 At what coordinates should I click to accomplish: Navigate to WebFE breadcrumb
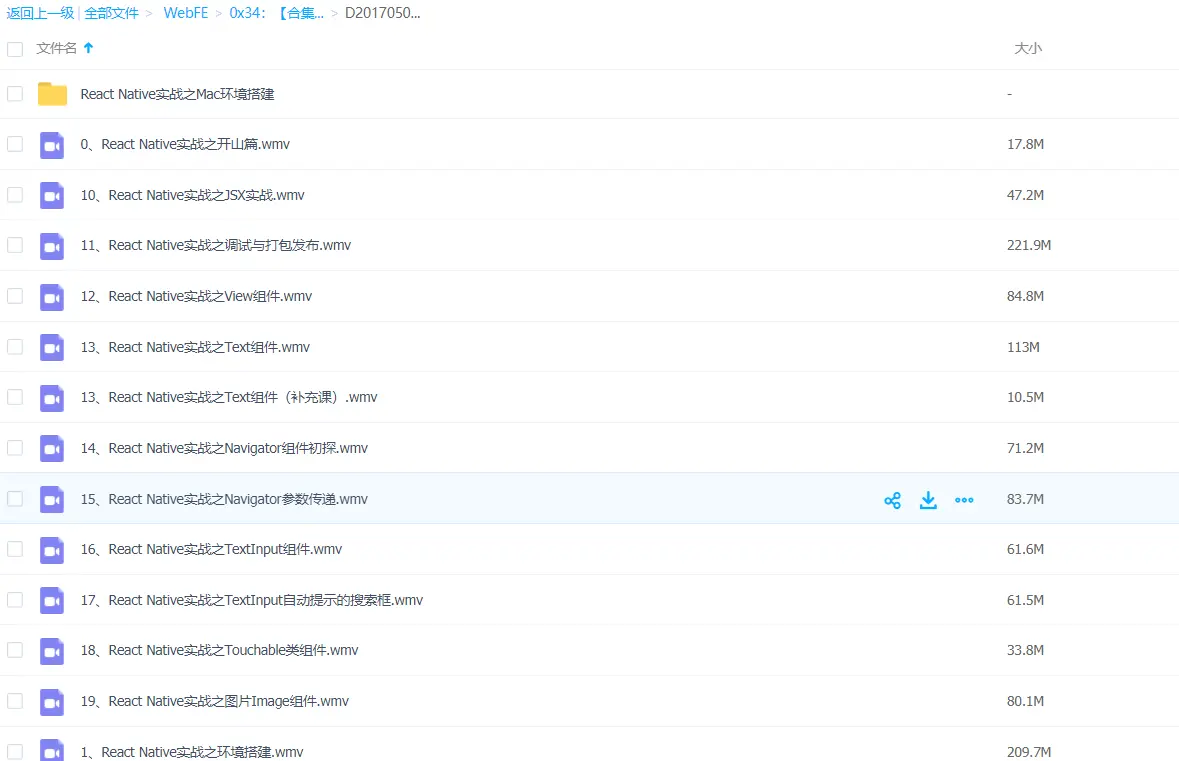pyautogui.click(x=186, y=13)
